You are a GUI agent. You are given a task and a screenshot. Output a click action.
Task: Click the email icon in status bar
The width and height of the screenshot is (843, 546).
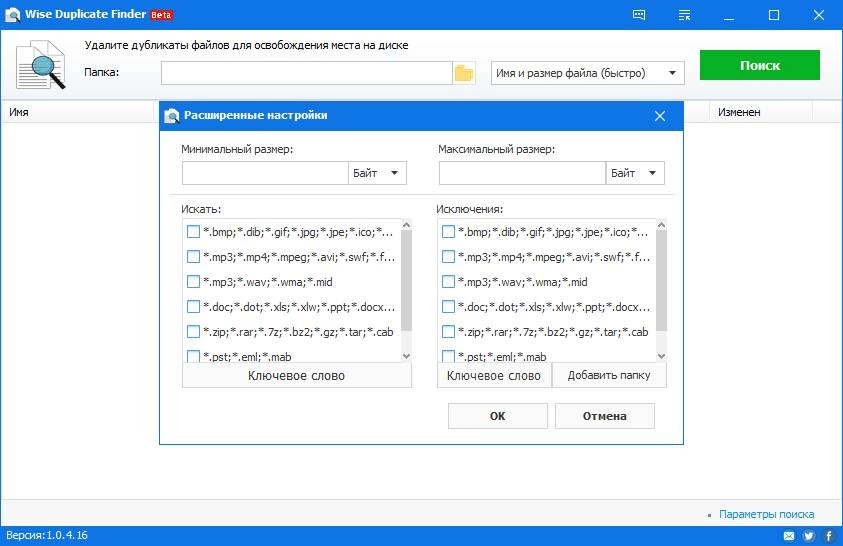pyautogui.click(x=789, y=536)
